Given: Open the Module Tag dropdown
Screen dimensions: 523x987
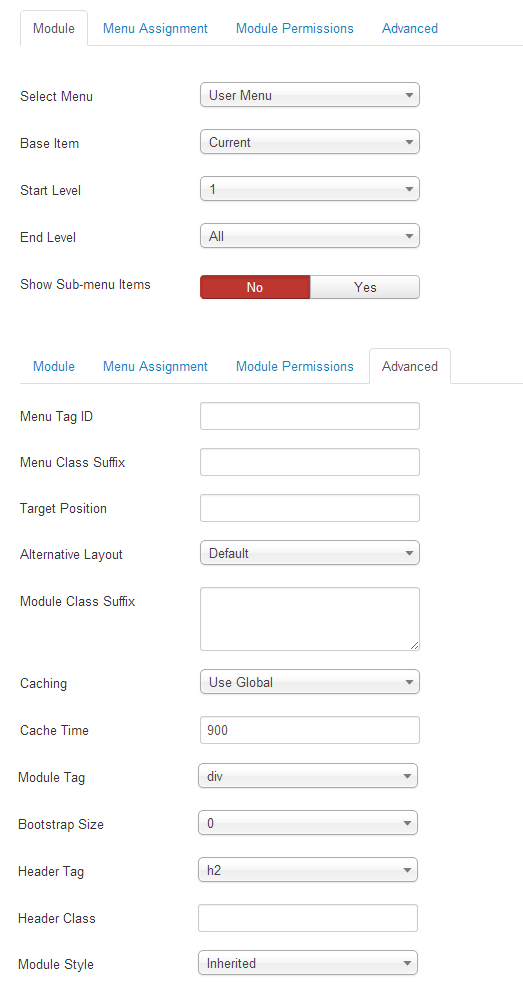Looking at the screenshot, I should tap(308, 776).
